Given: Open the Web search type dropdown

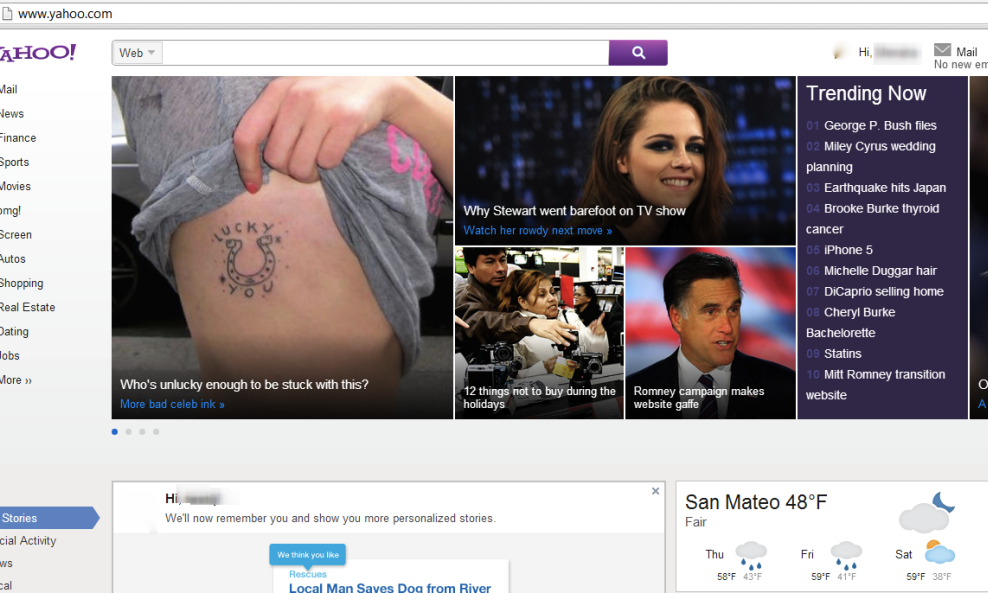Looking at the screenshot, I should click(137, 53).
